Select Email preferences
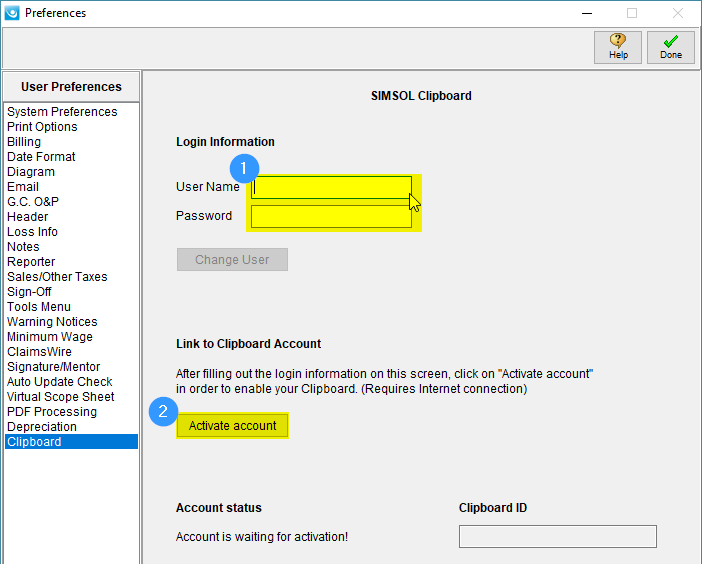The image size is (702, 564). click(x=71, y=187)
